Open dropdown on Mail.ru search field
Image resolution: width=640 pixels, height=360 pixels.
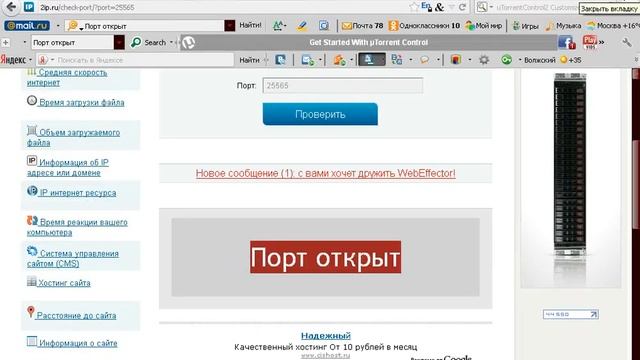click(x=230, y=26)
